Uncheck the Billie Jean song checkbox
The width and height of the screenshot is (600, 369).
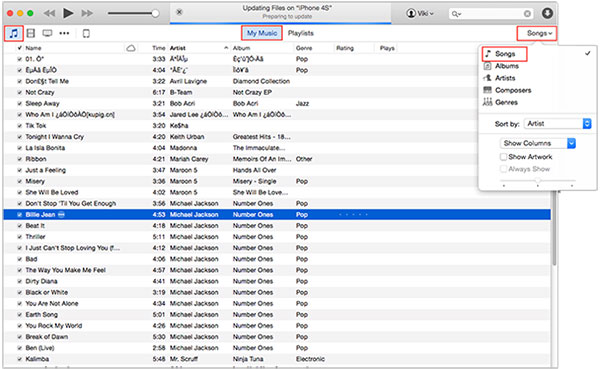20,214
